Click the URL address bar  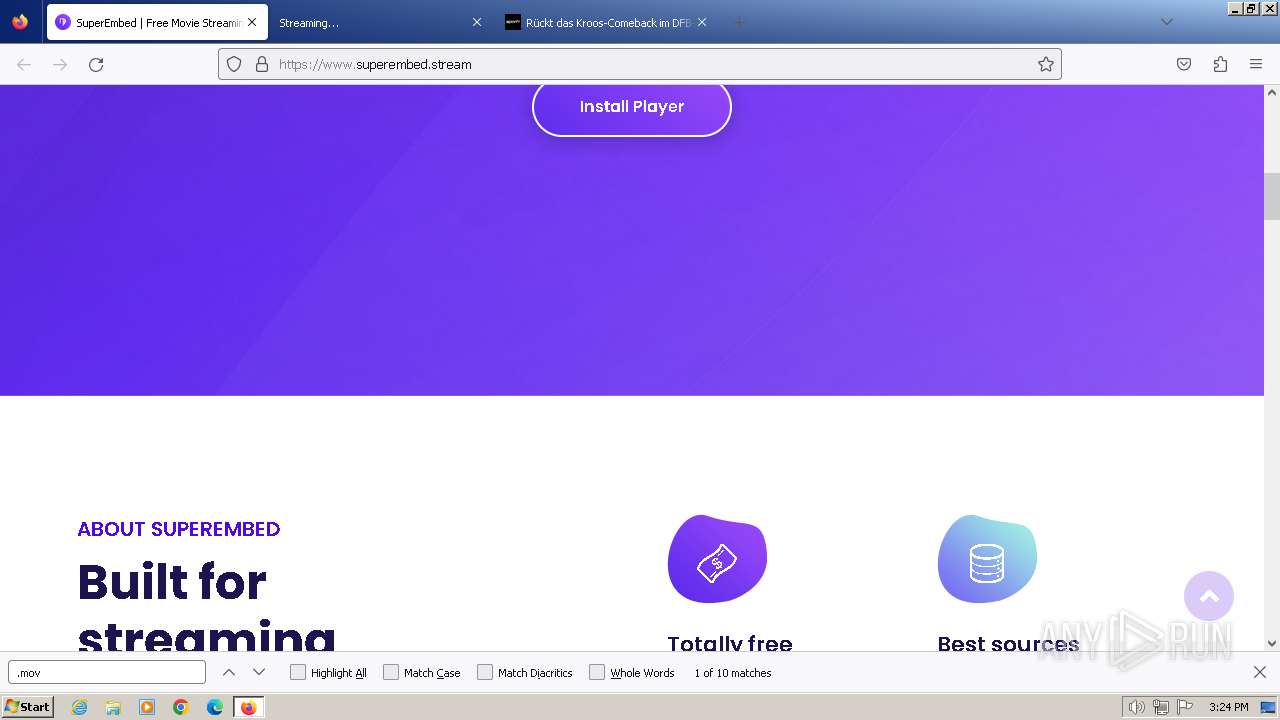pyautogui.click(x=640, y=64)
